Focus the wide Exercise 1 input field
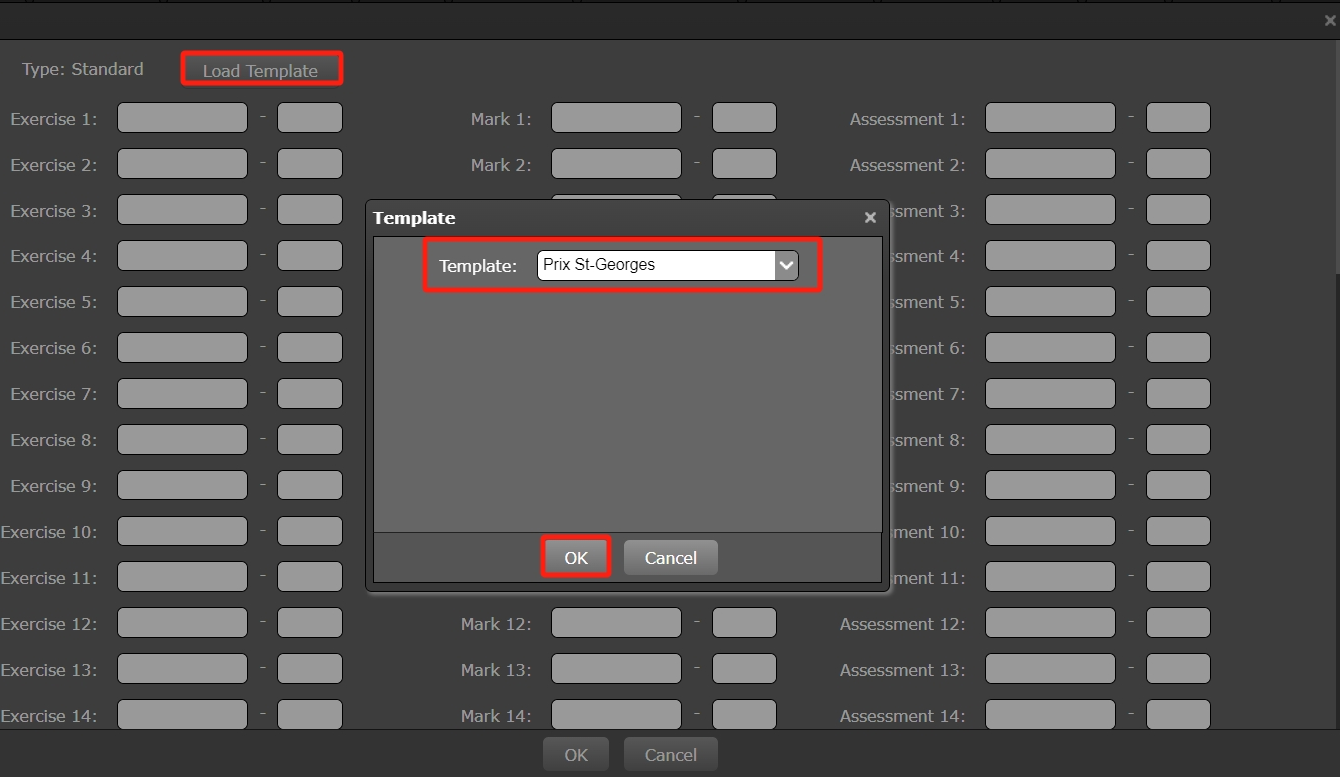Viewport: 1340px width, 777px height. point(182,118)
